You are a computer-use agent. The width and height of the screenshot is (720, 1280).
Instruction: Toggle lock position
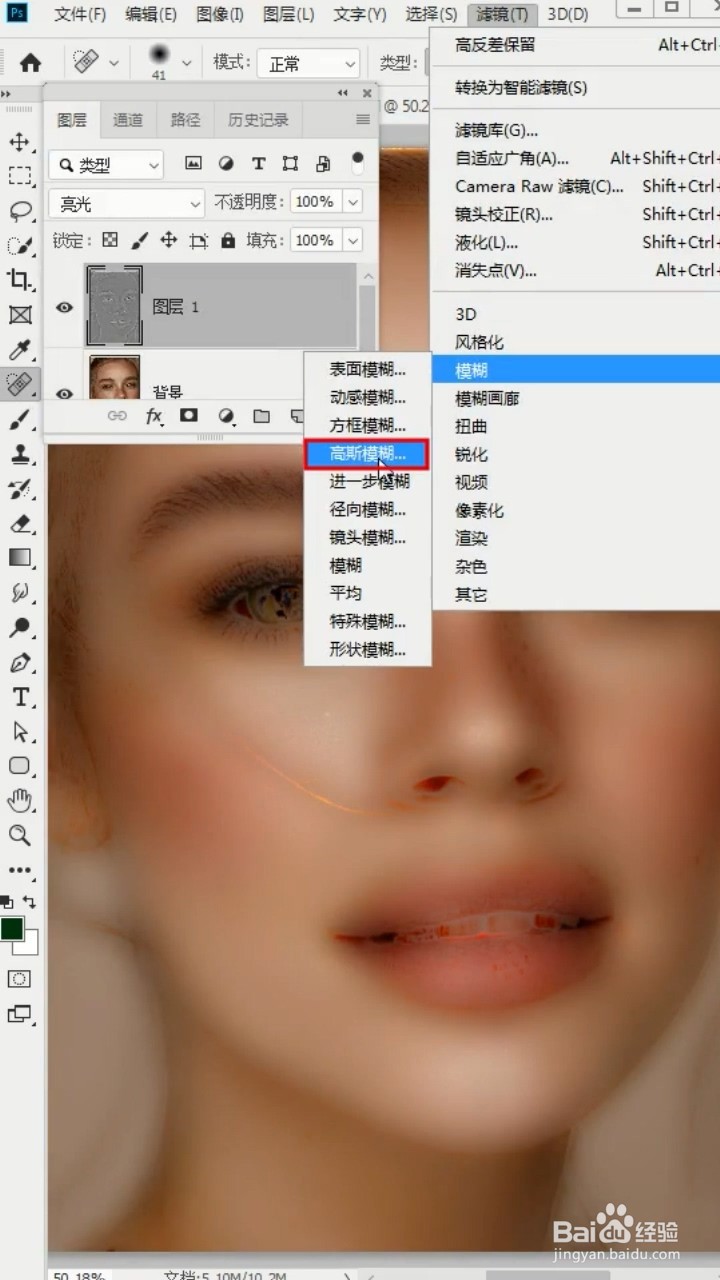point(168,241)
